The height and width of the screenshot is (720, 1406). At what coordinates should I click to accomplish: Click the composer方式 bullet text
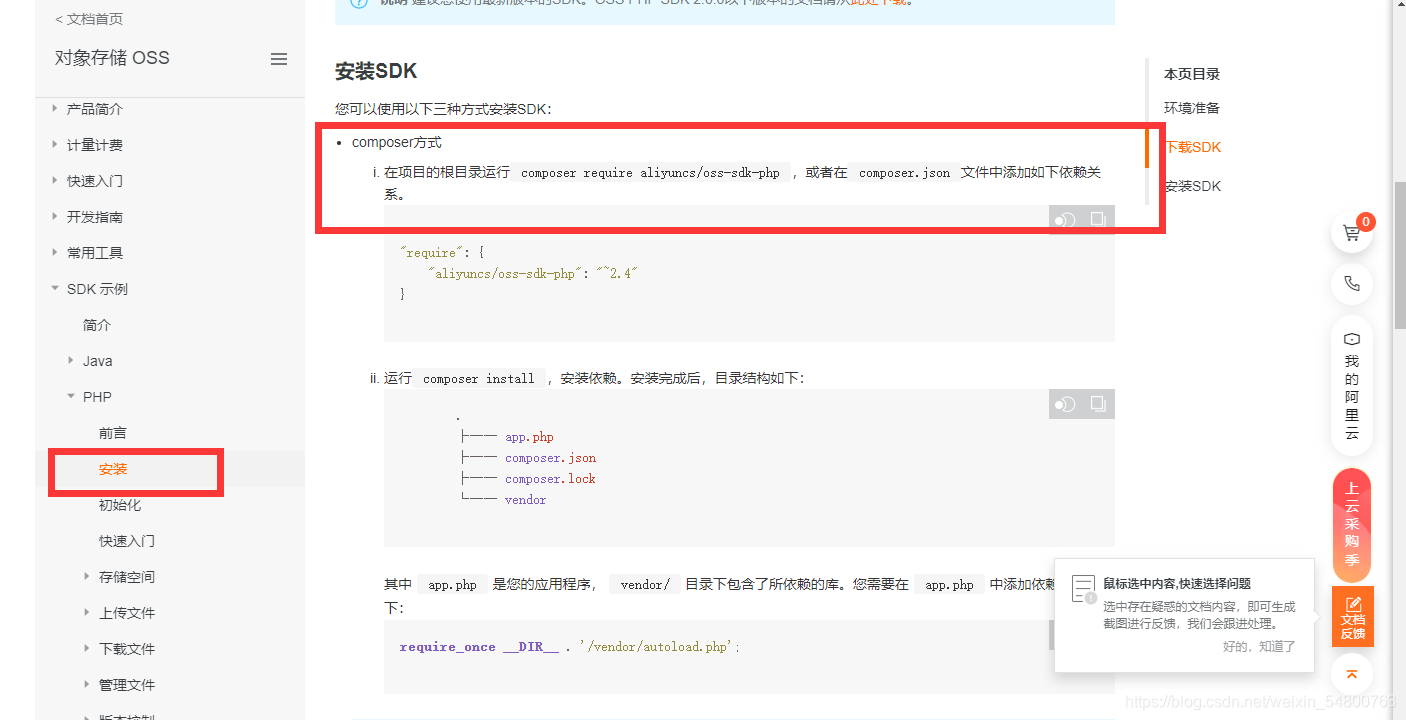tap(397, 143)
